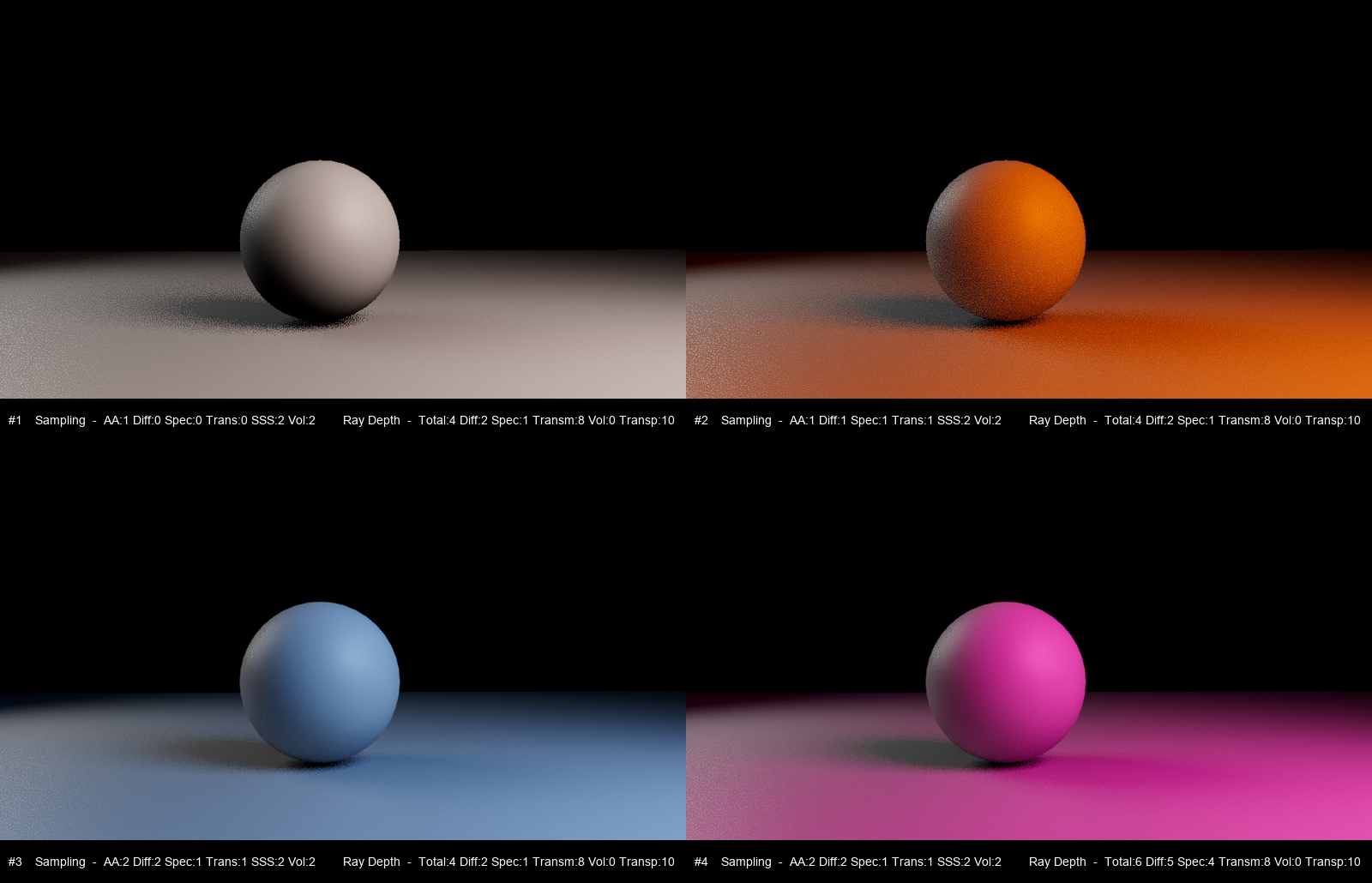Select the "#3" render number label
Screen dimensions: 1372x883
(15, 862)
